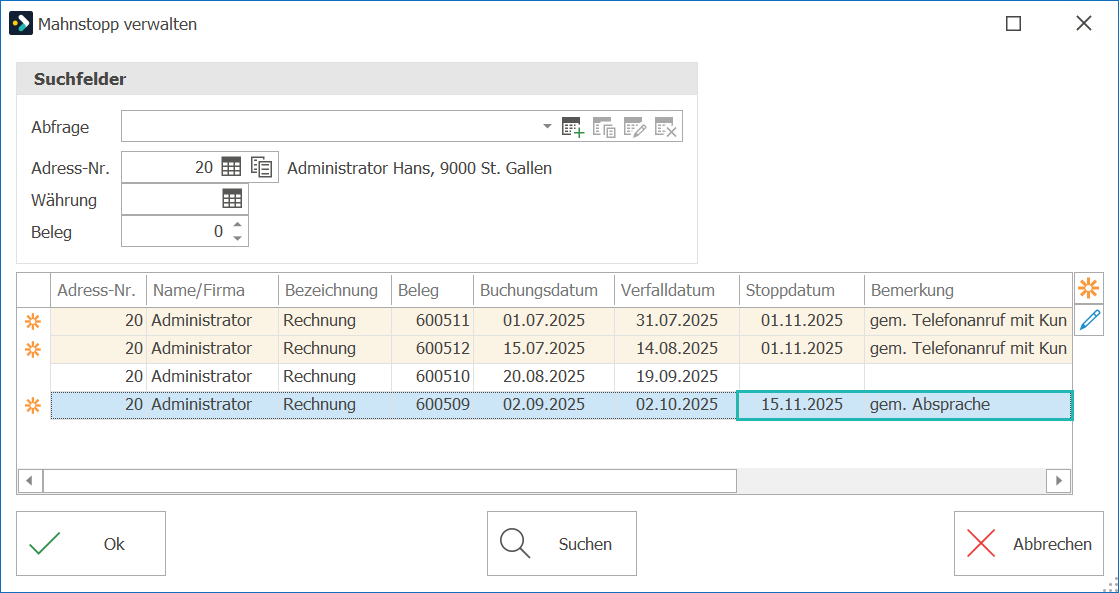Click the orange star icon beside the table
This screenshot has width=1120, height=593.
click(x=1089, y=289)
